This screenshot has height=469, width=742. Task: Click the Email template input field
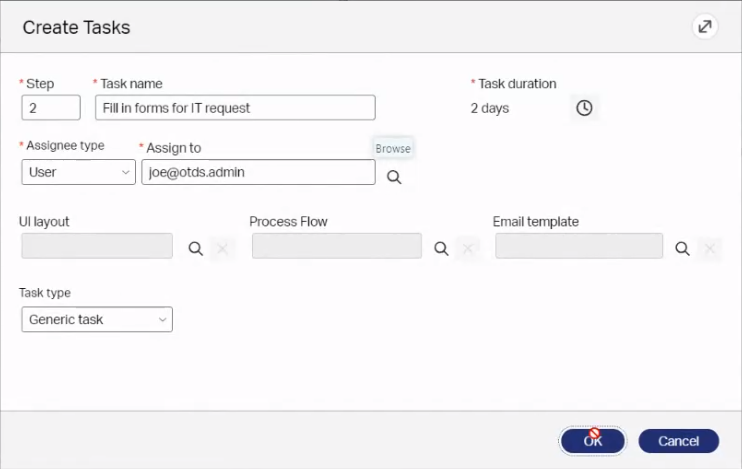[x=579, y=246]
